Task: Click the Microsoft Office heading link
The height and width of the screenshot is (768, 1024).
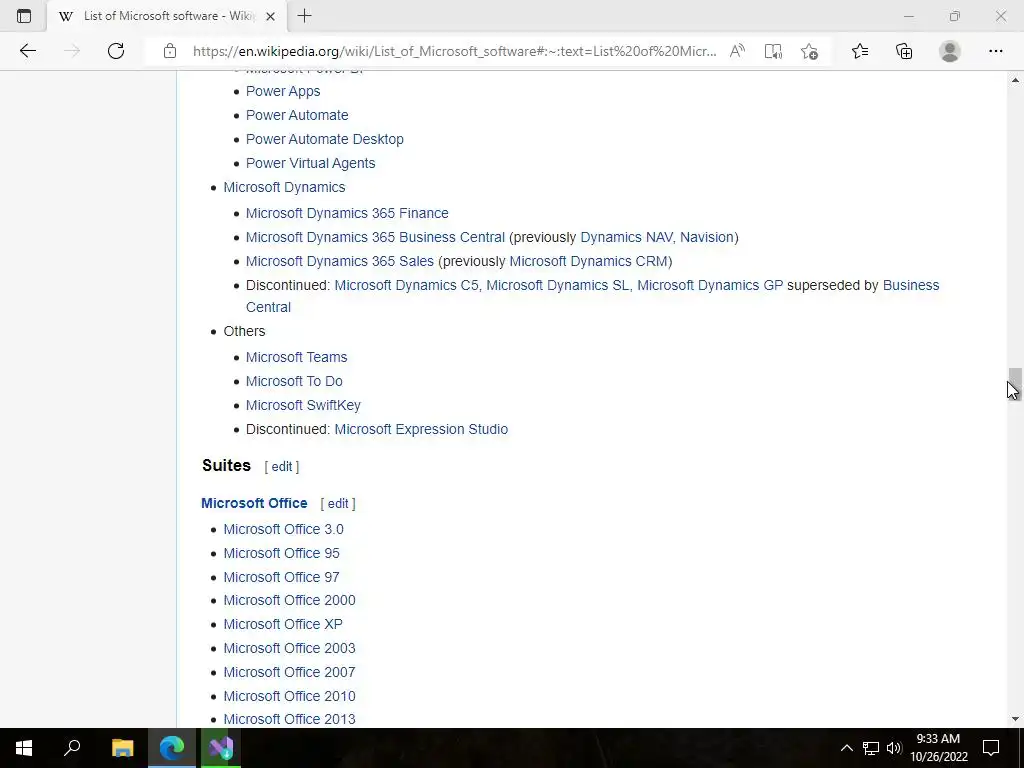Action: tap(254, 504)
